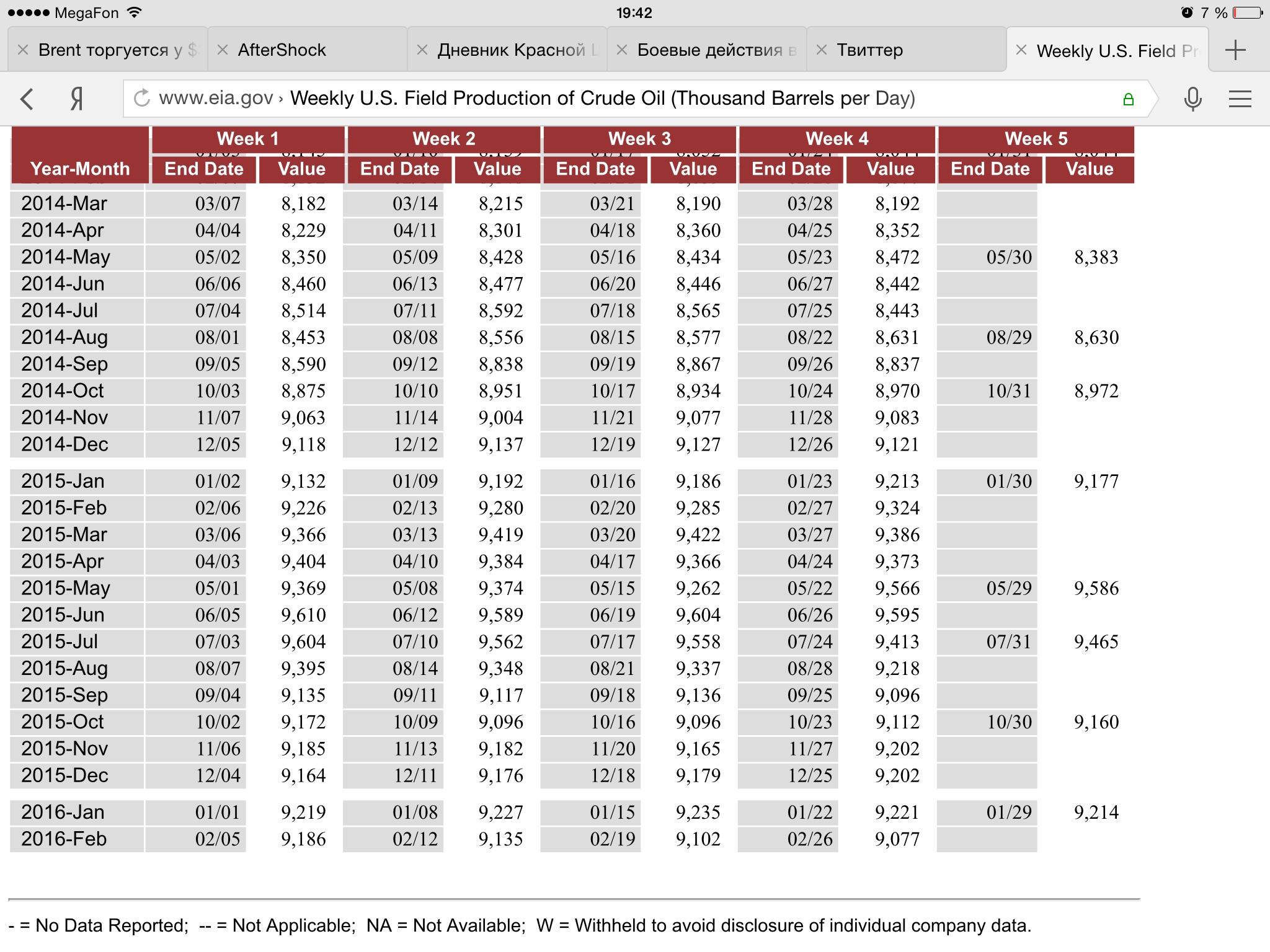
Task: Tap the battery indicator in status bar
Action: click(x=1248, y=12)
